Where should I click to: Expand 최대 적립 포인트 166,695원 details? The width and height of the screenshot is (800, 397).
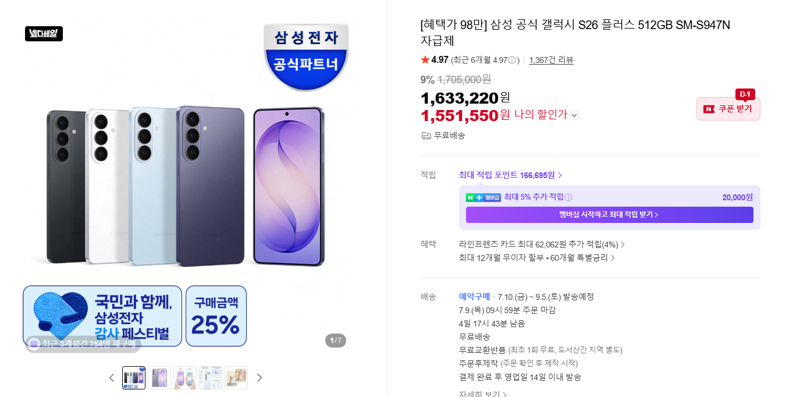[x=510, y=175]
